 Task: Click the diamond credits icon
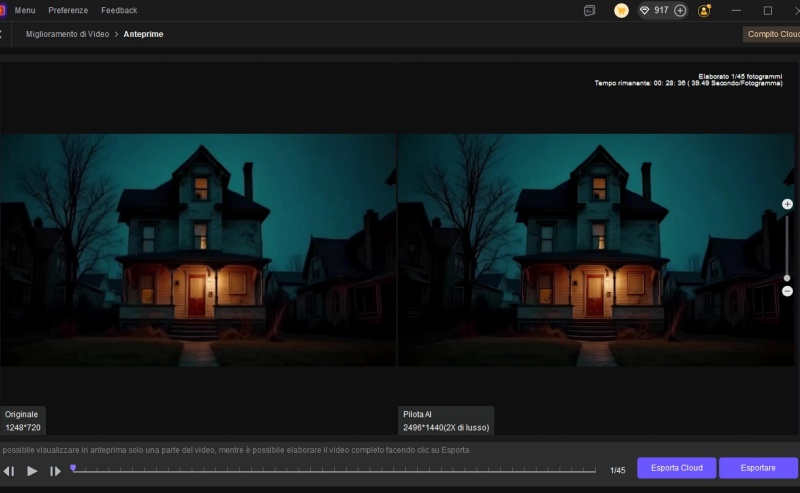(x=645, y=10)
